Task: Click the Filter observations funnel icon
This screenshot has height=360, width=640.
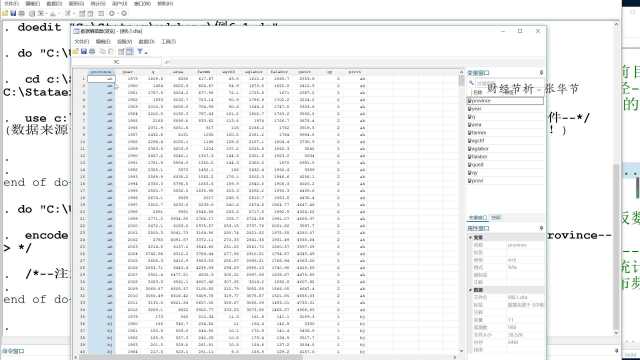Action: (x=140, y=51)
